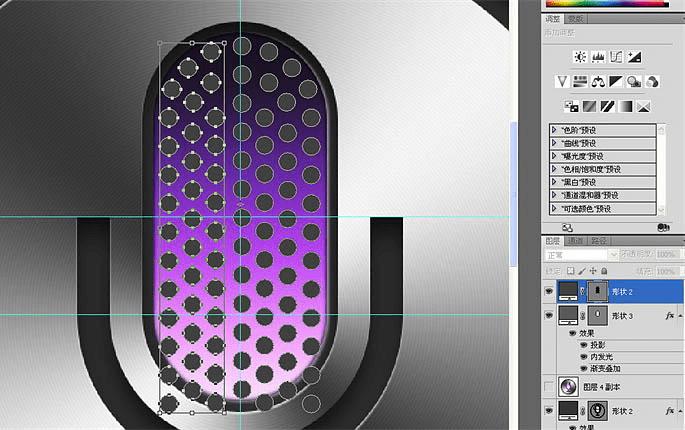
Task: Click the fx icon on 形状 3 layer
Action: (669, 316)
